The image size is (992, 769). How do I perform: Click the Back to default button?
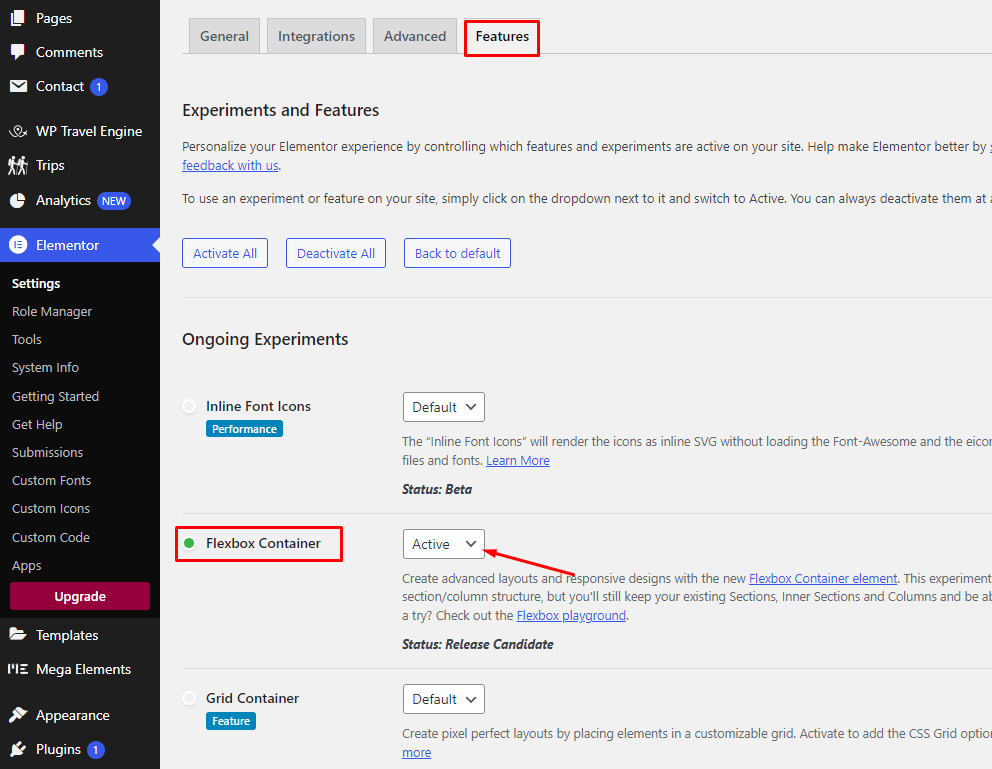(457, 253)
